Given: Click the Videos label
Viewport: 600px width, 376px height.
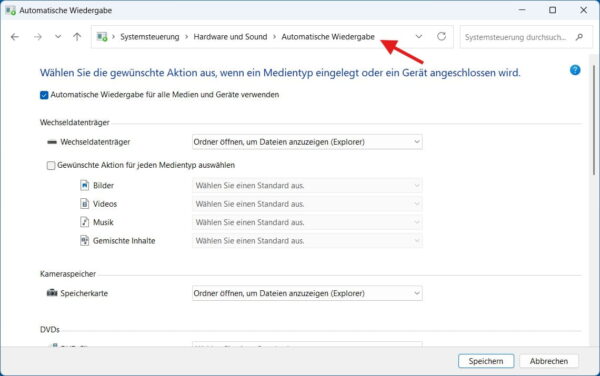Looking at the screenshot, I should pos(105,204).
